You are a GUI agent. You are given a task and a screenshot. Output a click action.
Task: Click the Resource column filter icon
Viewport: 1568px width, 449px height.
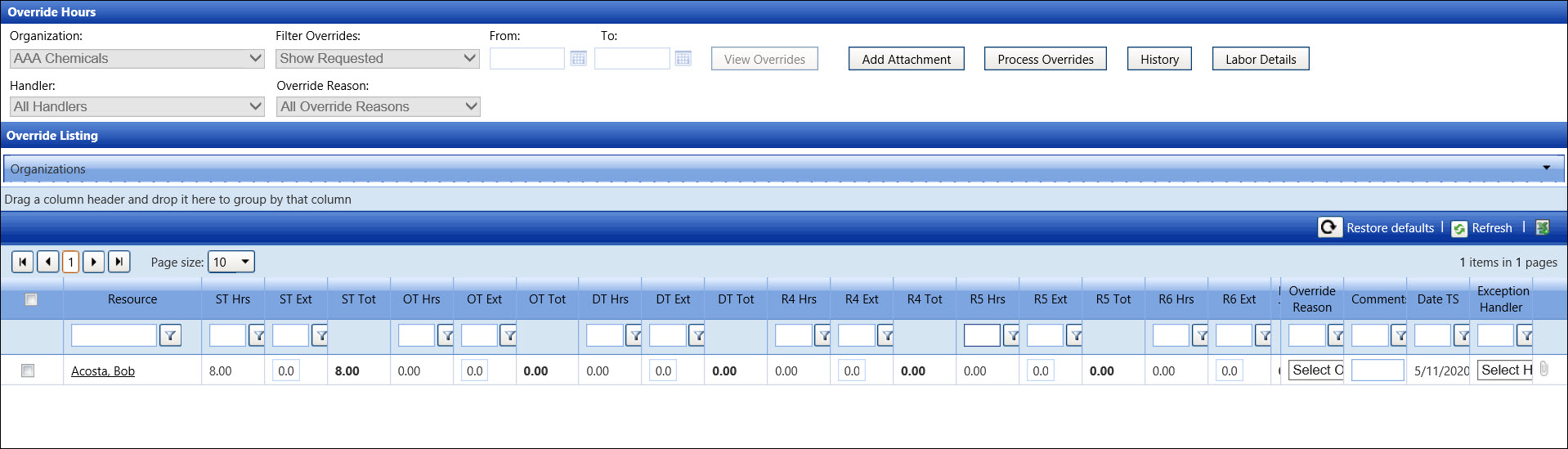tap(170, 335)
